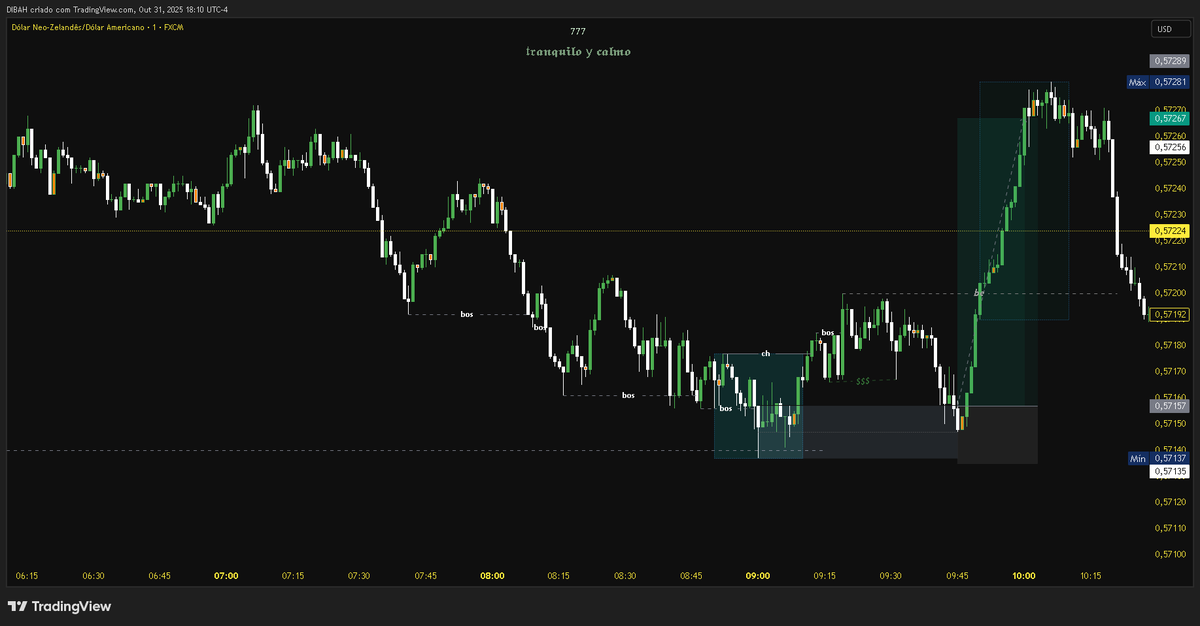Click the white 0,57256 price label
1200x626 pixels.
1169,147
